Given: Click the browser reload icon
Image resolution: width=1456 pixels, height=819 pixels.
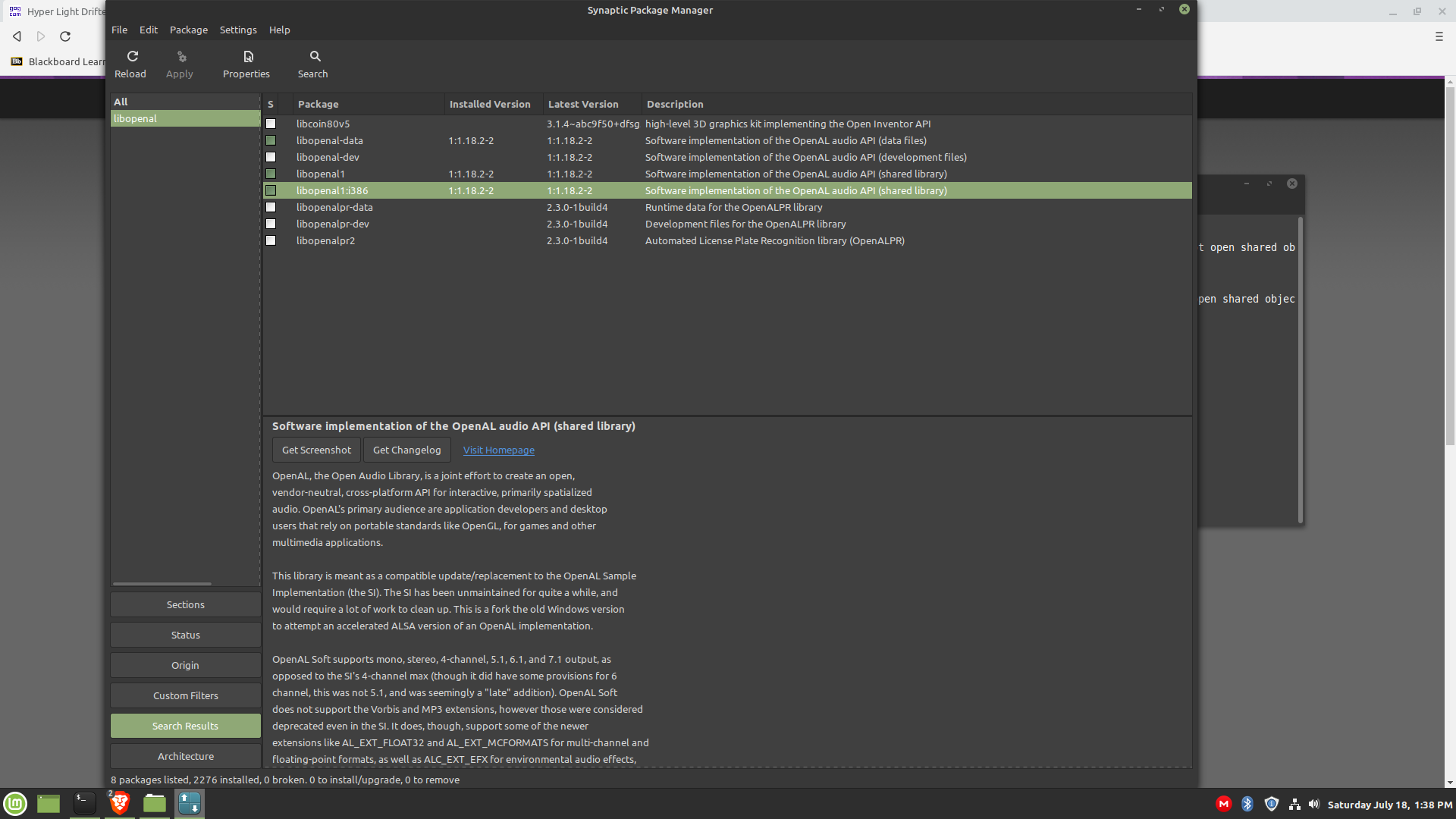Looking at the screenshot, I should coord(65,36).
